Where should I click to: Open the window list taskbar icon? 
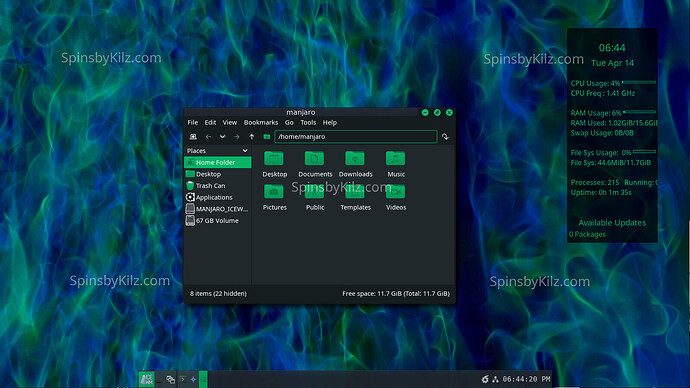coord(171,379)
